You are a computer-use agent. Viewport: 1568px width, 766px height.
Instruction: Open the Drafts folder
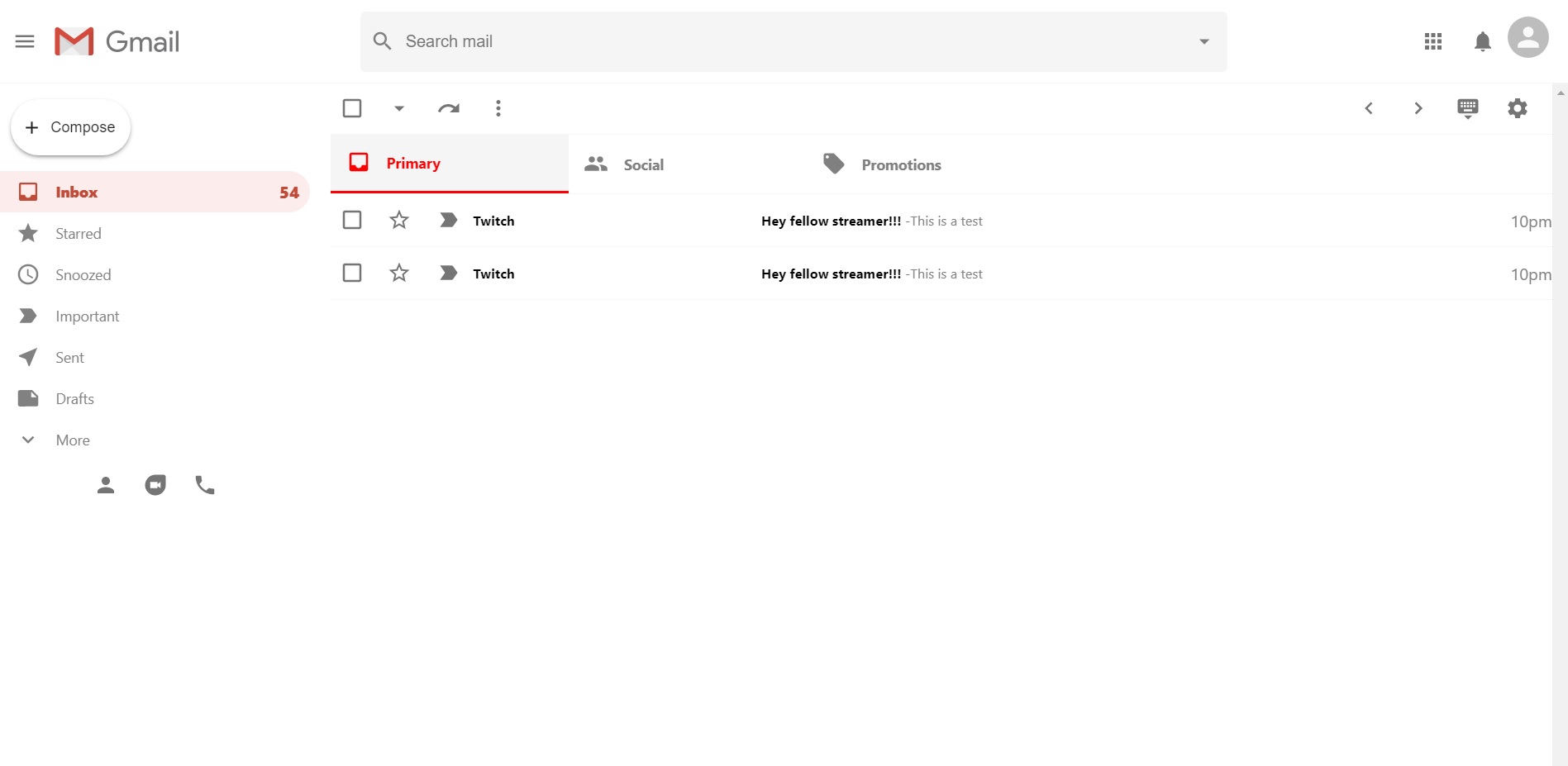pos(74,398)
